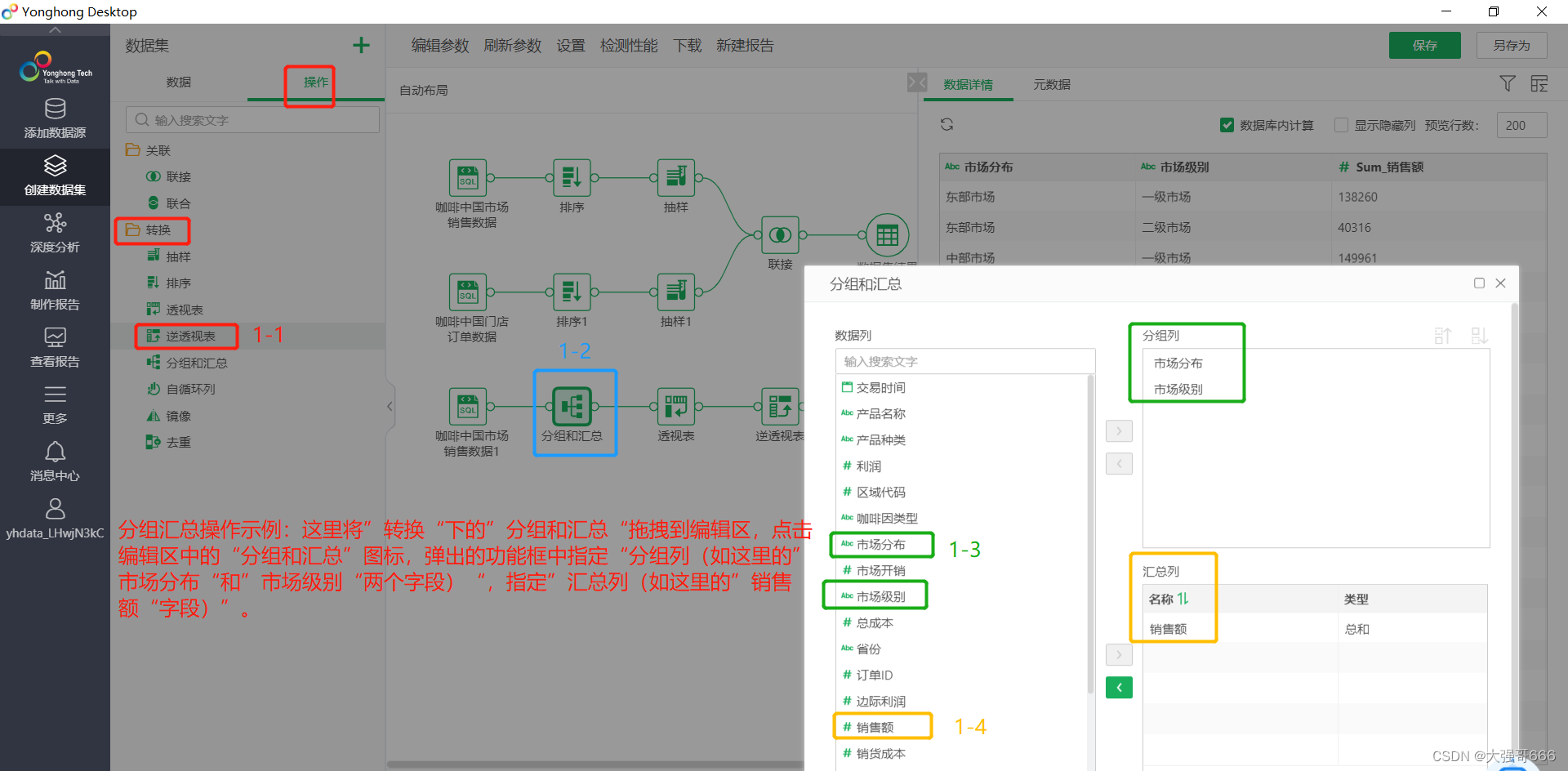Click the move-down sort icon in 分组列
The height and width of the screenshot is (771, 1568).
point(1479,336)
